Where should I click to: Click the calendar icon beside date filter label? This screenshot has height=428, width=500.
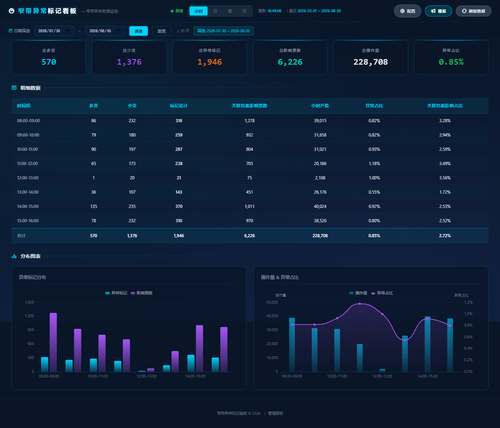tap(10, 31)
